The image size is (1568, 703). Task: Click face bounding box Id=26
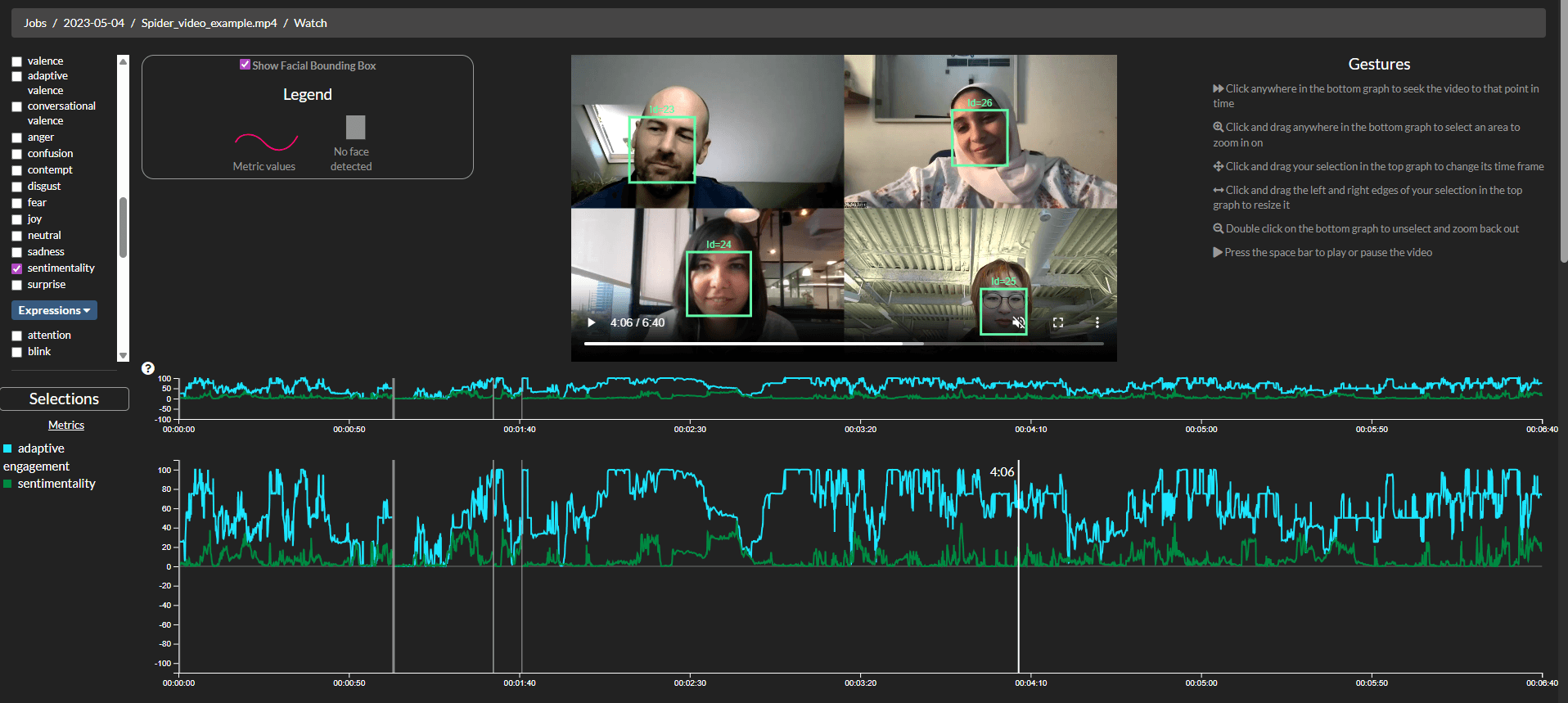[x=980, y=137]
